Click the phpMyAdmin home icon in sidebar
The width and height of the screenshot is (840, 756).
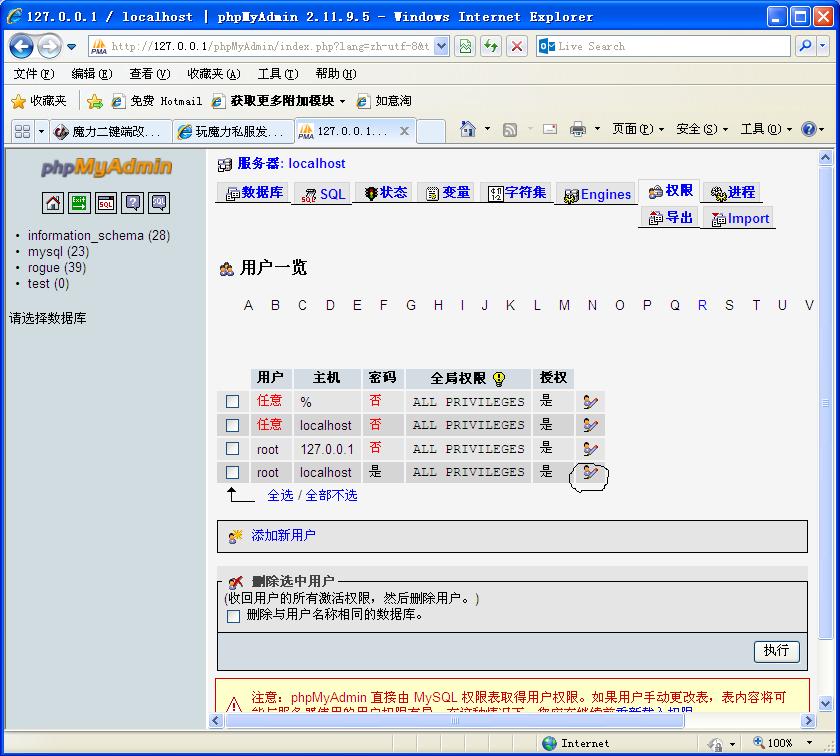(53, 203)
